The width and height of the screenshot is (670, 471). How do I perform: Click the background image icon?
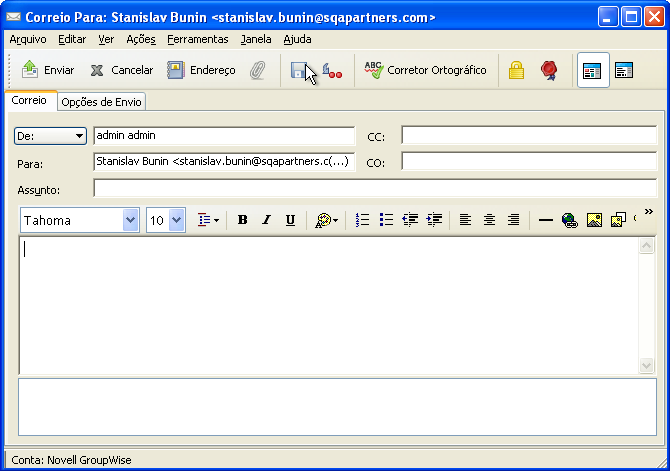(618, 220)
